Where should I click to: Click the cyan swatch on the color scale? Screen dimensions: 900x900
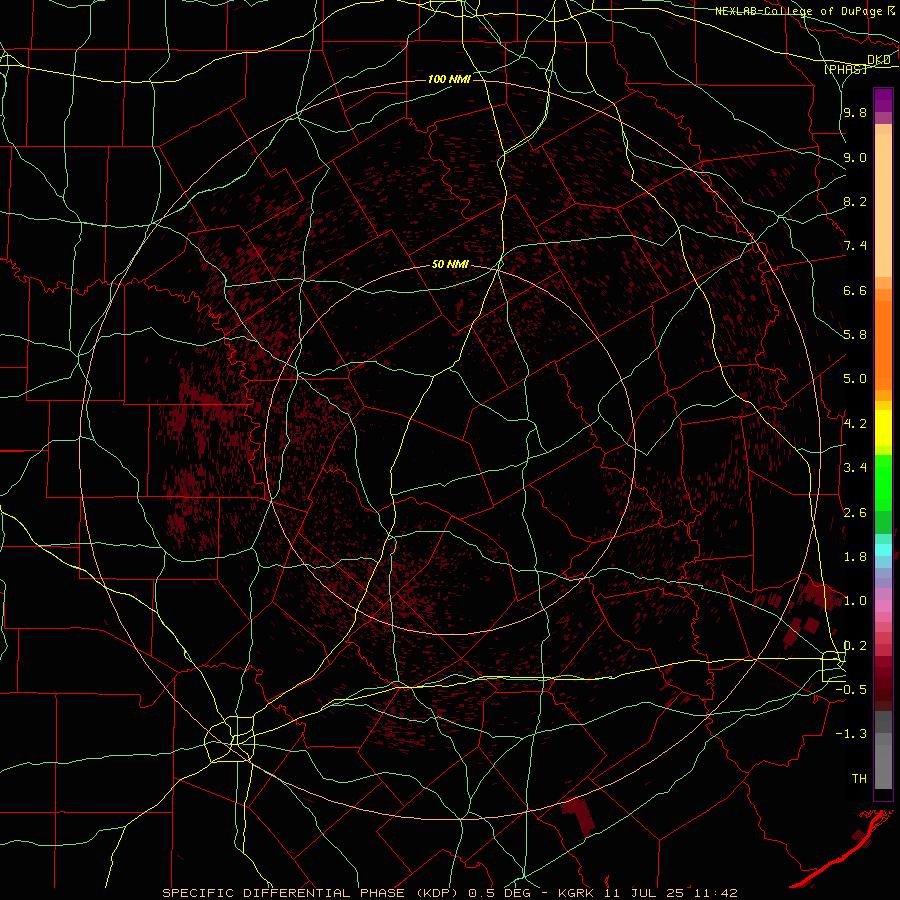(883, 549)
